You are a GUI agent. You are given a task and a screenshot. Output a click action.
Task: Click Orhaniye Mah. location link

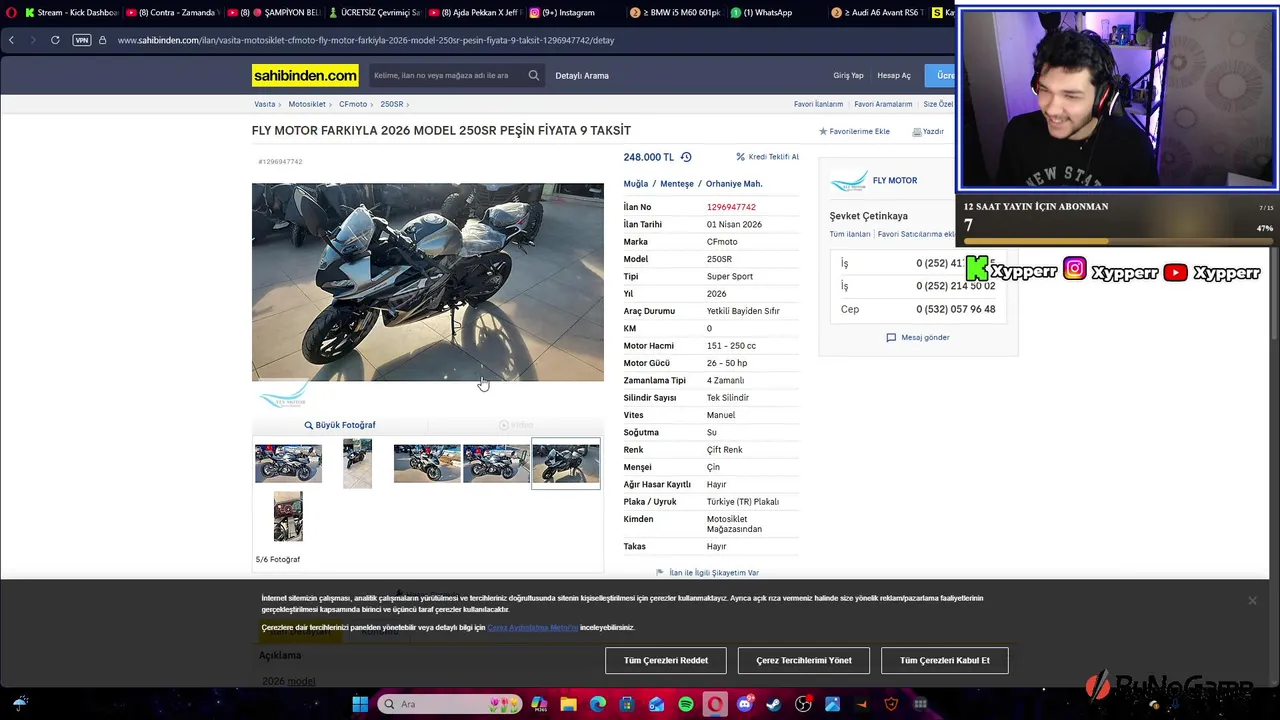pyautogui.click(x=734, y=184)
